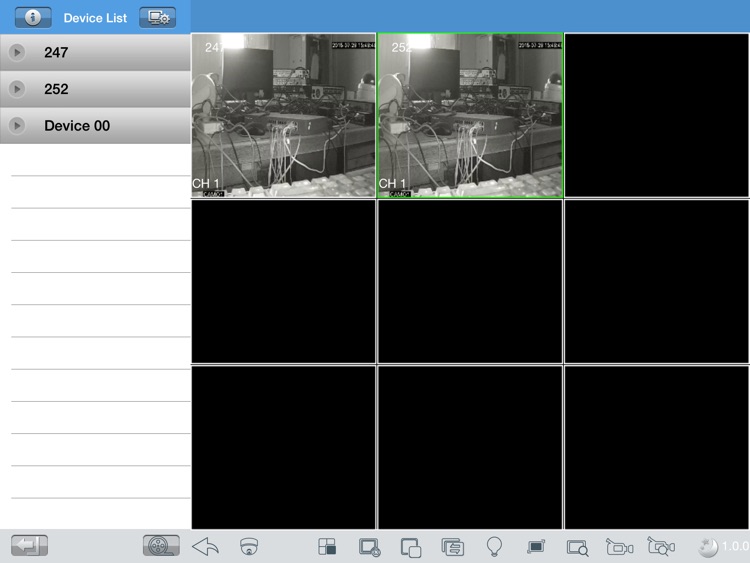Viewport: 750px width, 563px height.
Task: Open recorded video search camera icon
Action: [x=661, y=546]
